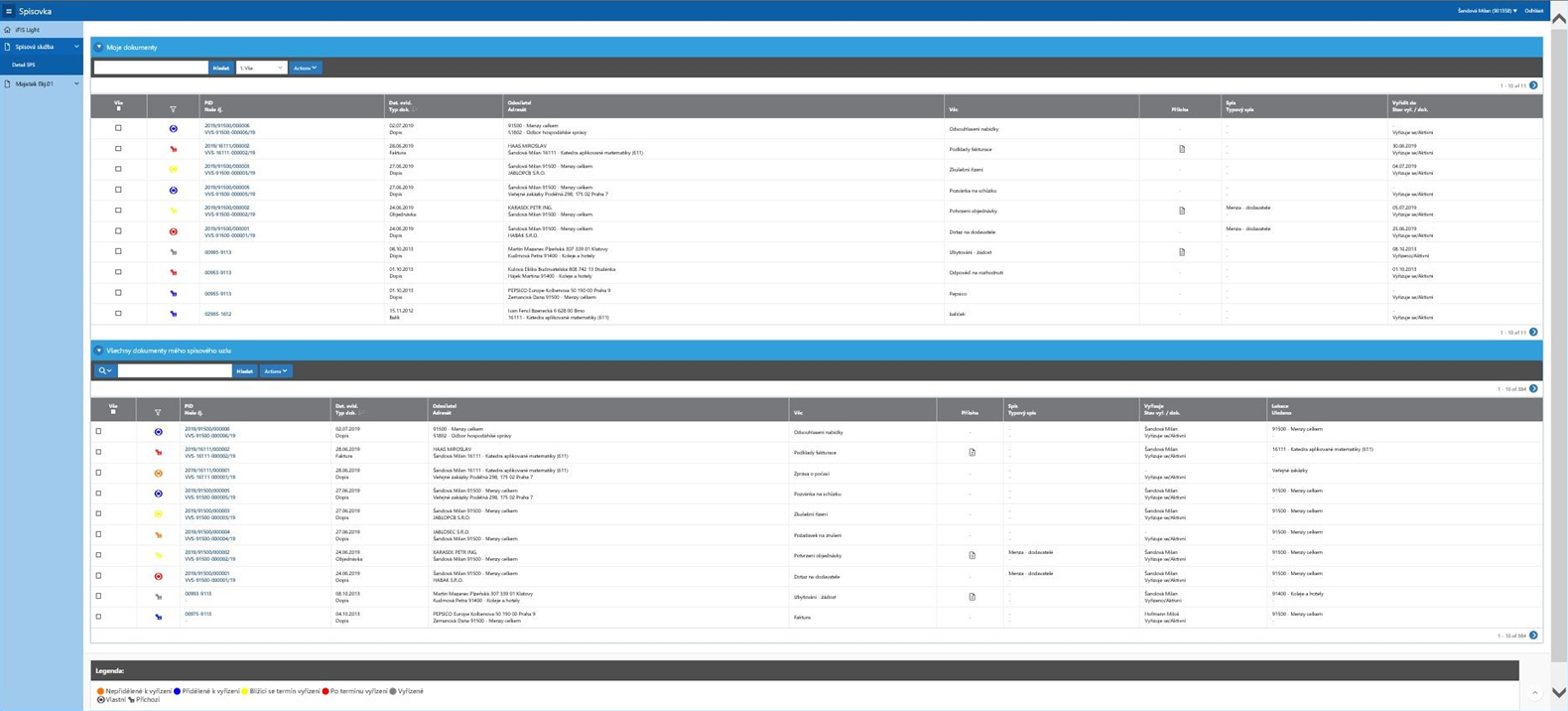Screen dimensions: 1568x711
Task: Open attachment icon for Ubytování - žádost in Všechny dokumenty
Action: click(x=972, y=597)
